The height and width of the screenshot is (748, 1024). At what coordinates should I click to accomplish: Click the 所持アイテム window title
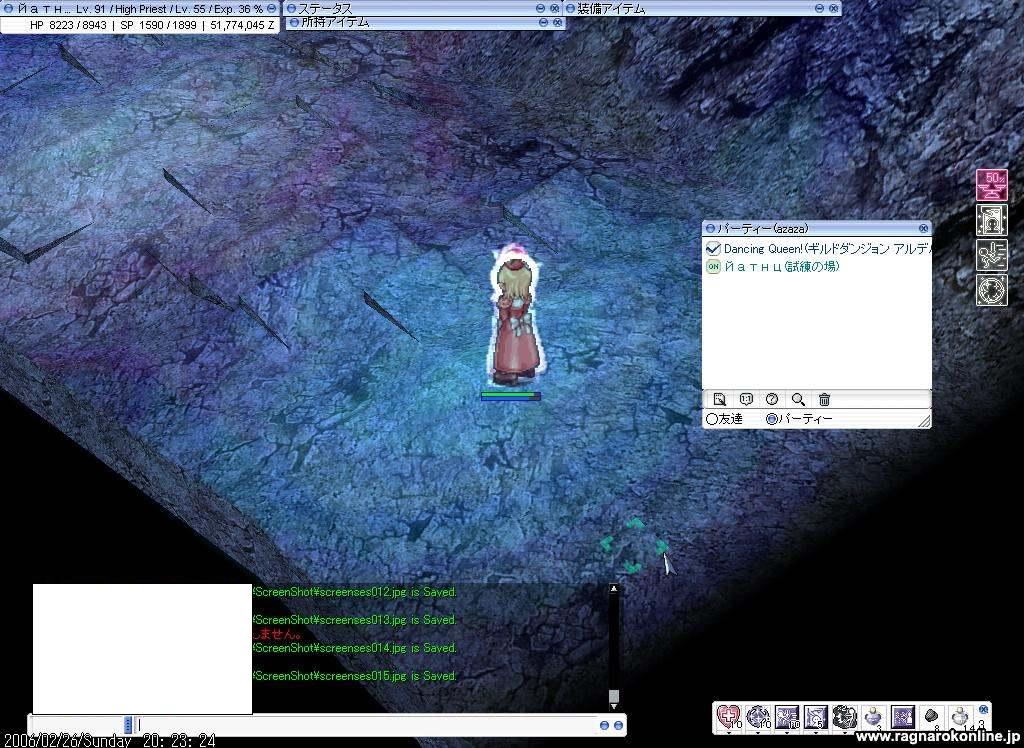[335, 22]
